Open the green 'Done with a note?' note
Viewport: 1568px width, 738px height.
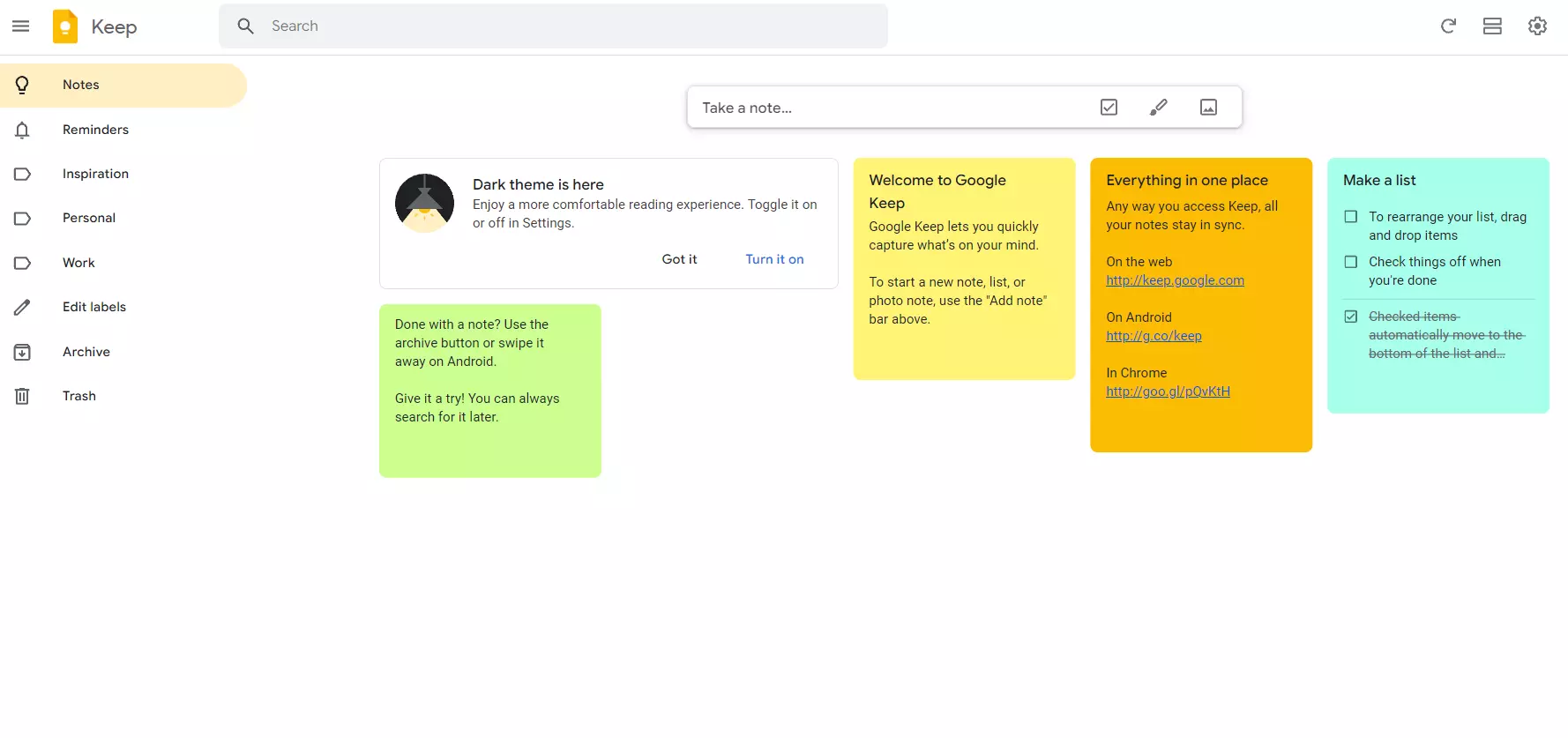click(x=490, y=391)
